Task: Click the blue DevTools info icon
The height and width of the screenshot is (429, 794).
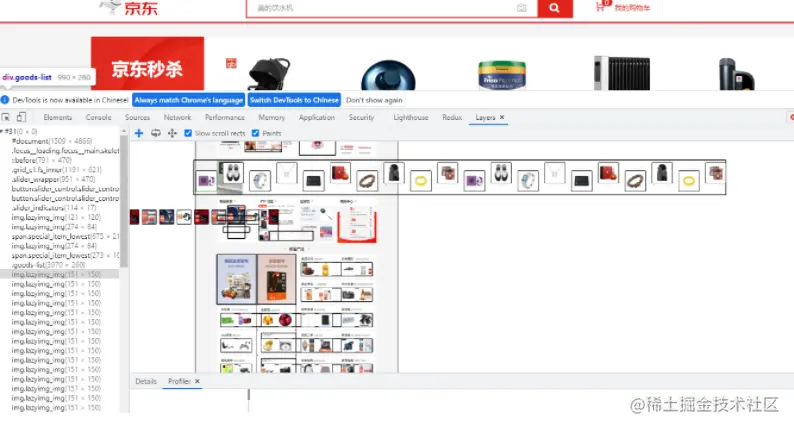Action: [x=5, y=100]
